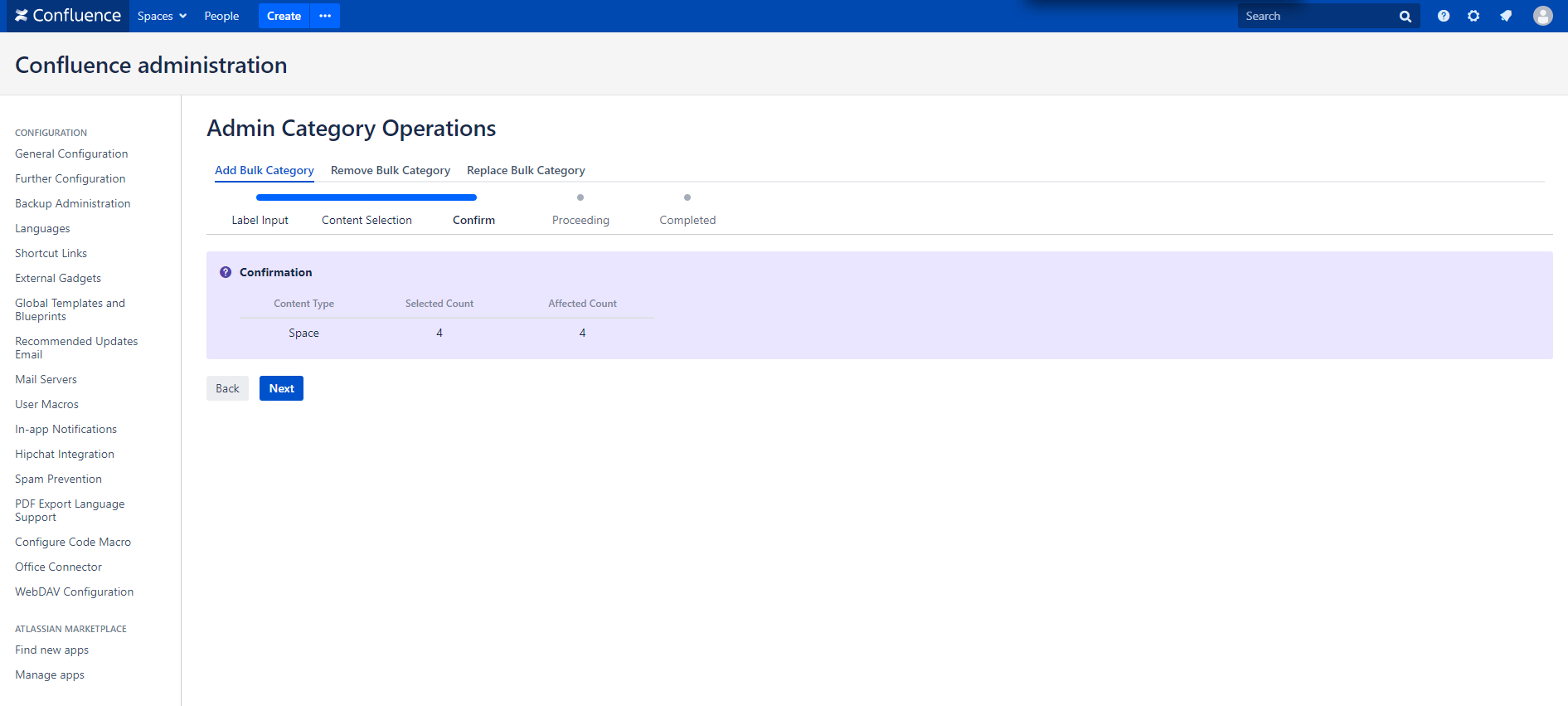Viewport: 1568px width, 706px height.
Task: Click the Admin Category Operations heading
Action: (352, 129)
